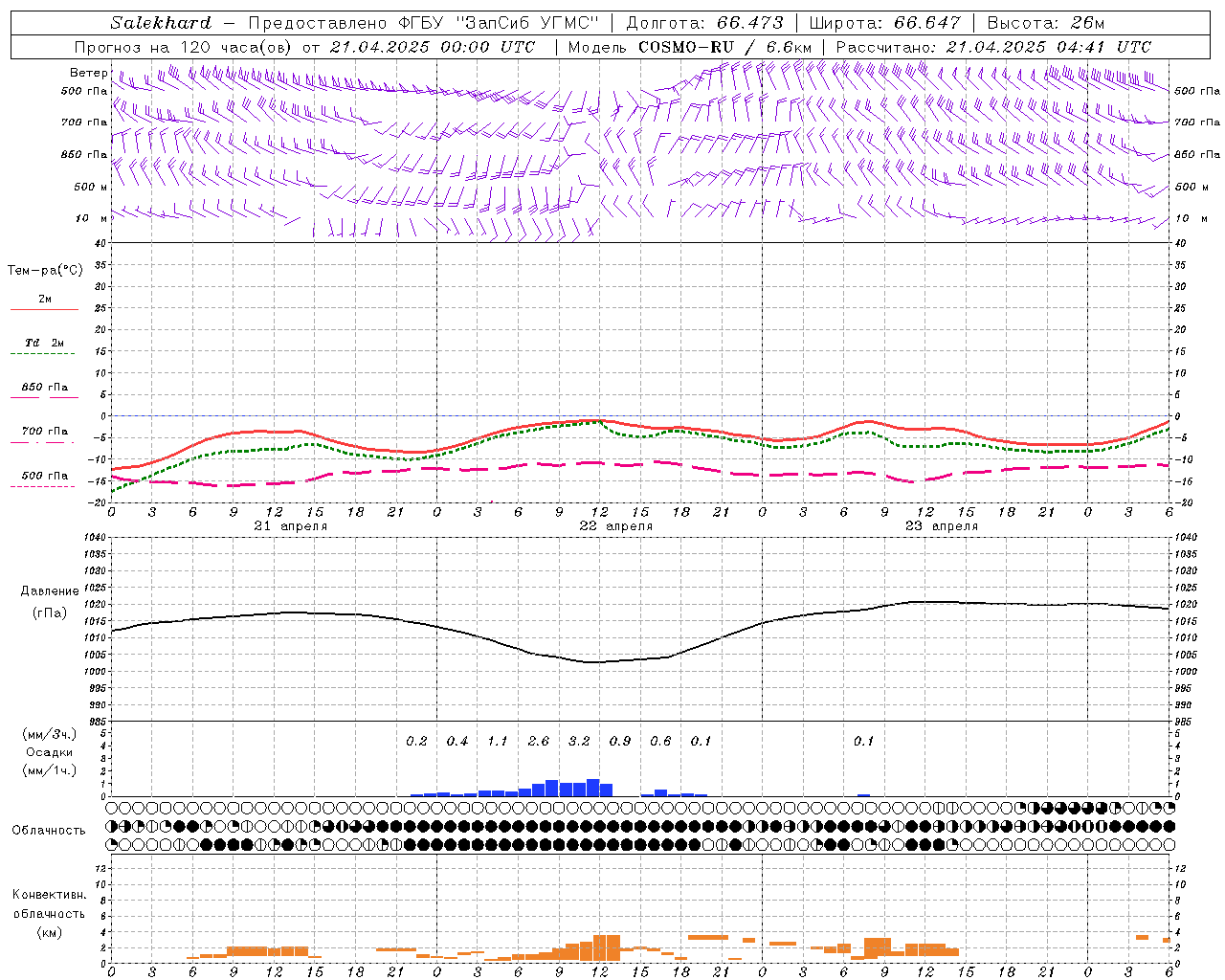This screenshot has height=980, width=1225.
Task: Click the red '2м' legend line
Action: tap(44, 309)
